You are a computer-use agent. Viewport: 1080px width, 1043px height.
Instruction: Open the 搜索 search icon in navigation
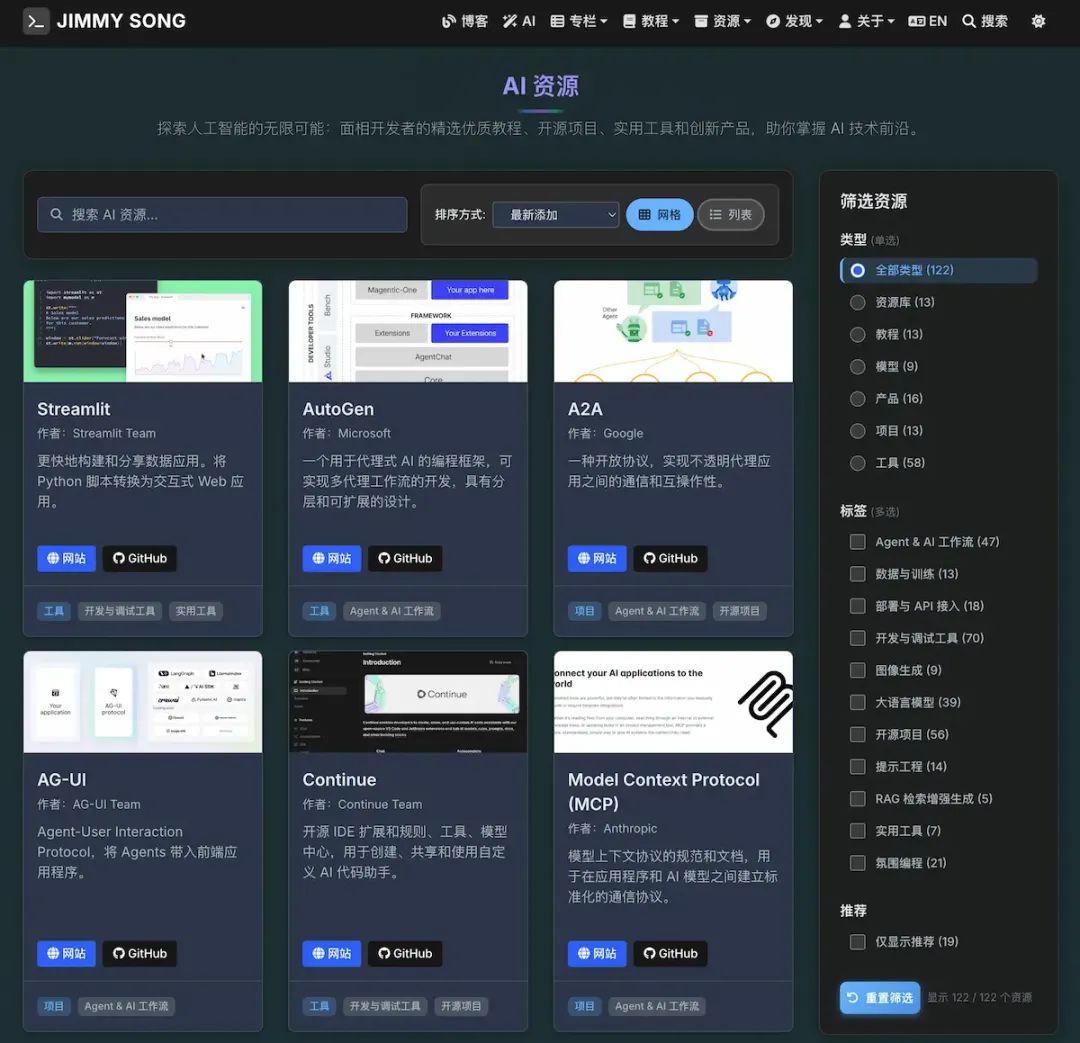tap(984, 21)
